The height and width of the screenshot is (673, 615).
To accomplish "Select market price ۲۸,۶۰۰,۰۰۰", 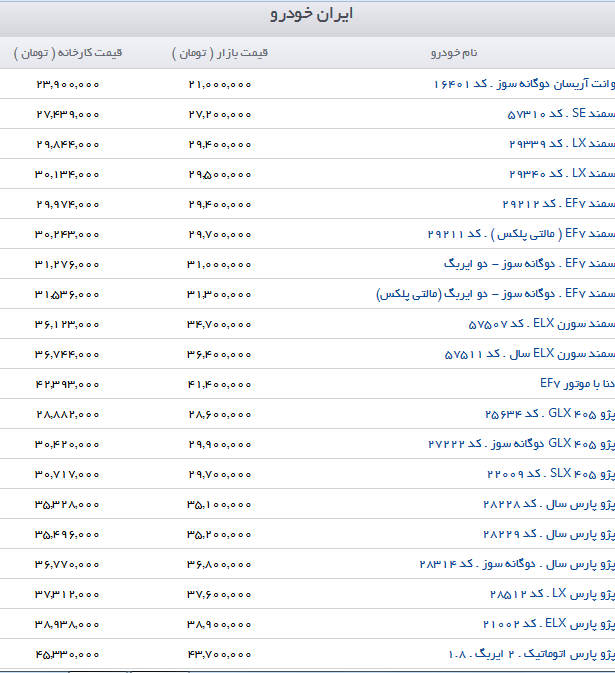I will tap(220, 415).
